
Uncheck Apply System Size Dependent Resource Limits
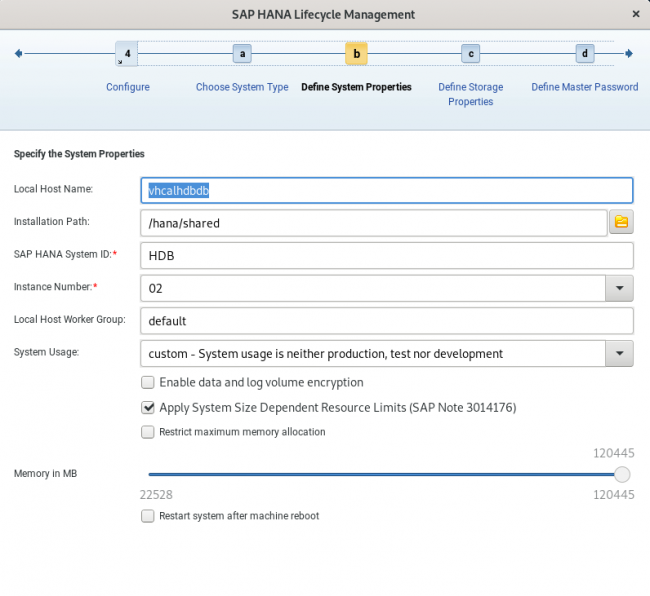click(x=148, y=407)
